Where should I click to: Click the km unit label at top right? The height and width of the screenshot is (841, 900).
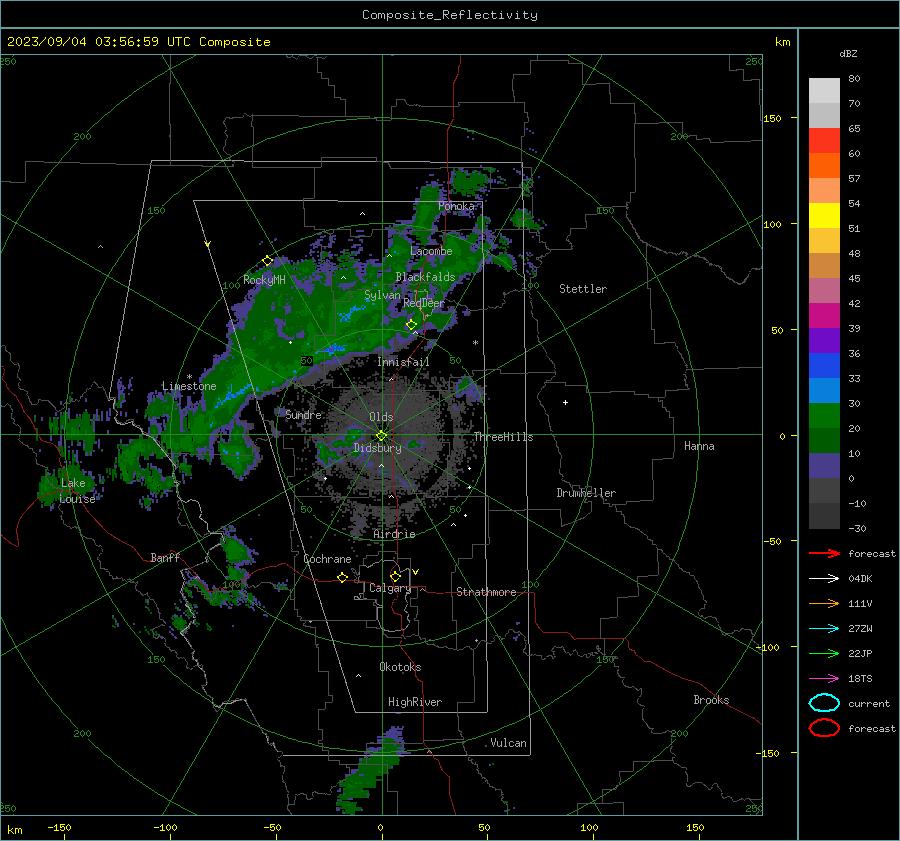point(782,42)
